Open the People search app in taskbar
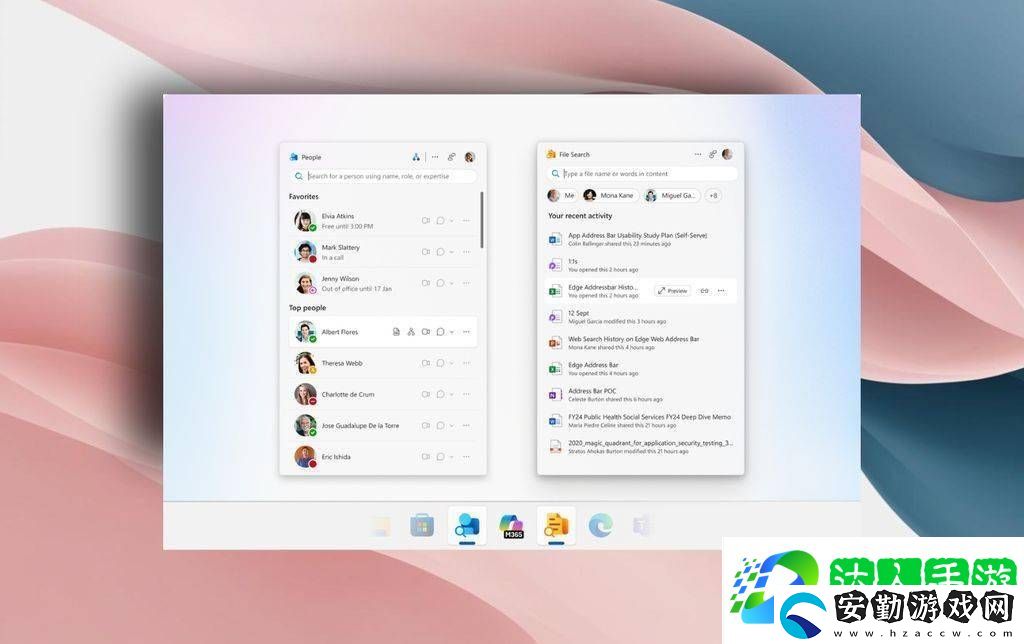1024x644 pixels. coord(467,526)
